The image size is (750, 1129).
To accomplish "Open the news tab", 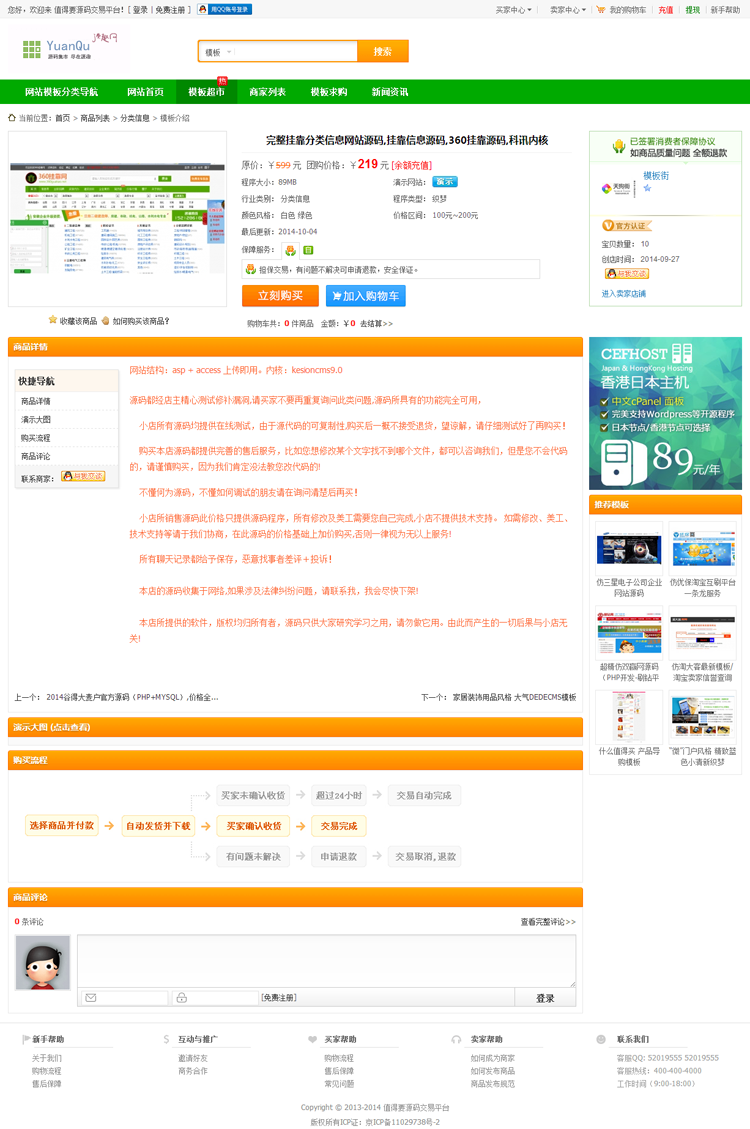I will click(390, 92).
